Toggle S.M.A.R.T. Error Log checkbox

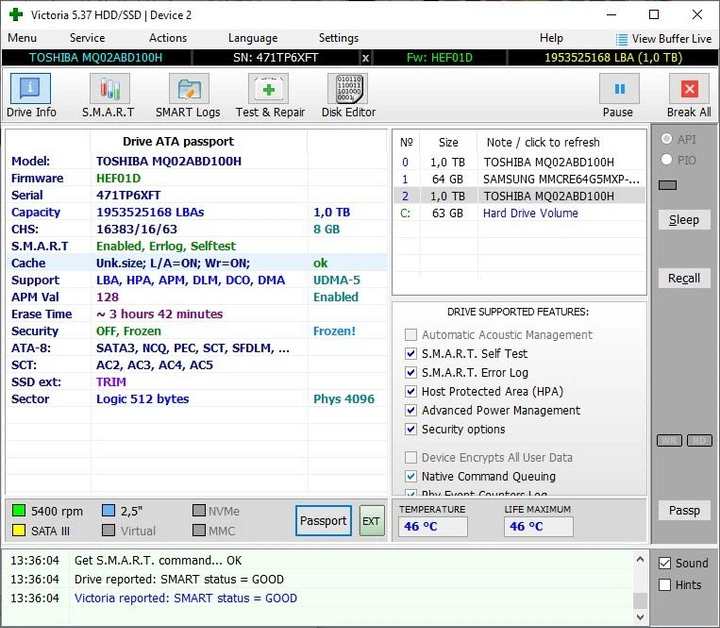411,372
